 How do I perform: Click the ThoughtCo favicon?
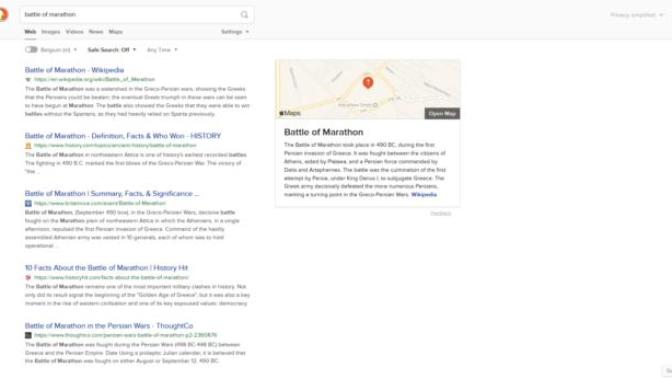pyautogui.click(x=28, y=336)
